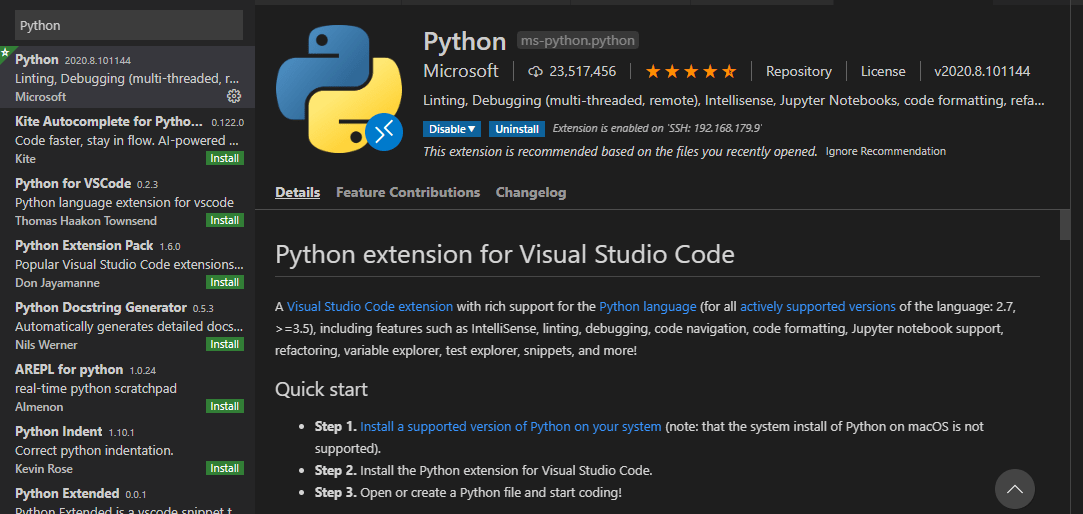
Task: Install Python Indent extension
Action: [x=224, y=468]
